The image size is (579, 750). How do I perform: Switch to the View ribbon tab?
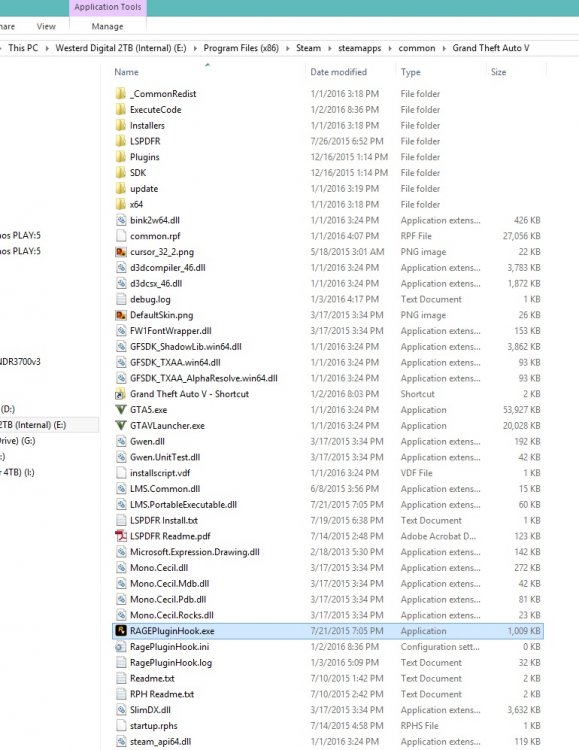(46, 26)
